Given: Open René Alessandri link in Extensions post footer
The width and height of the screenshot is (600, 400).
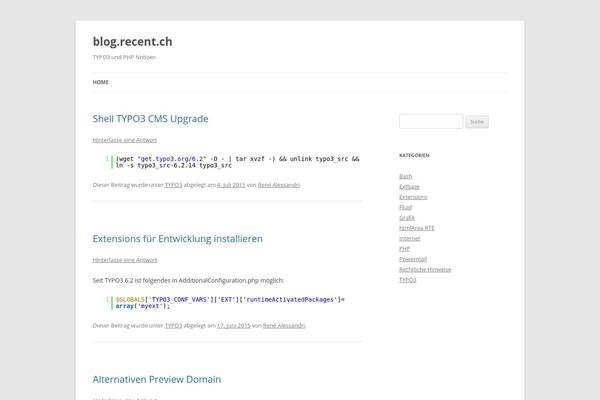Looking at the screenshot, I should [x=284, y=326].
